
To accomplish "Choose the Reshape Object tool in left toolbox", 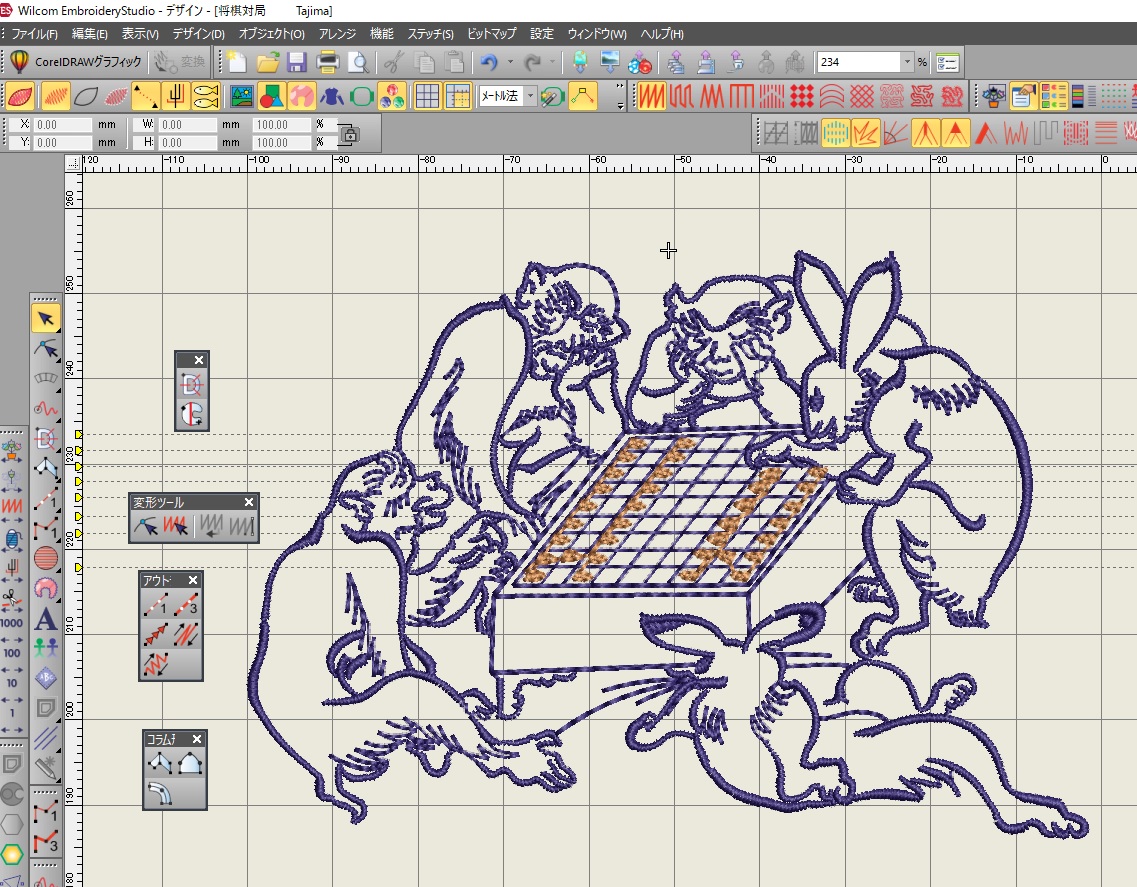I will coord(46,349).
